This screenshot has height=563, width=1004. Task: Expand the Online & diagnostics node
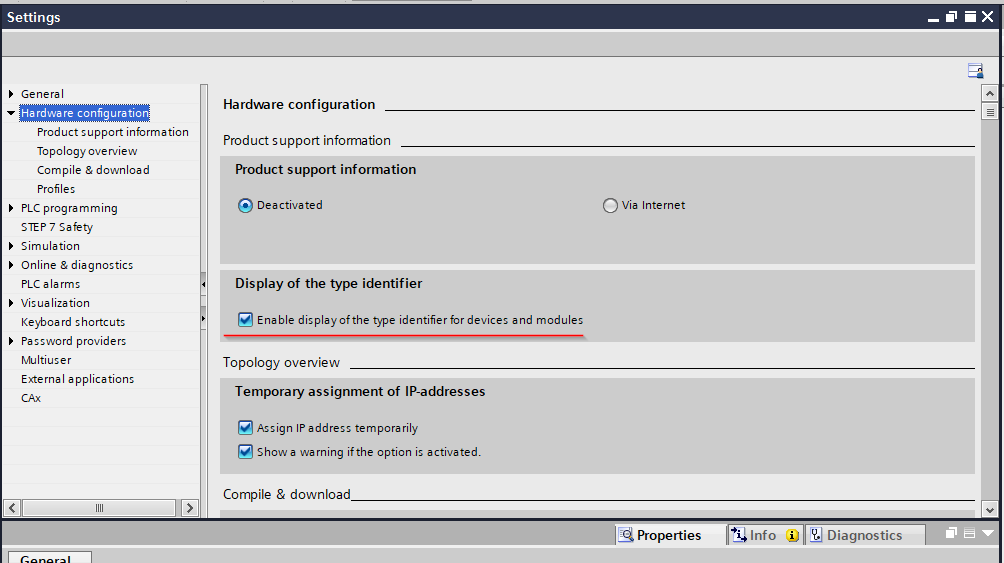11,265
